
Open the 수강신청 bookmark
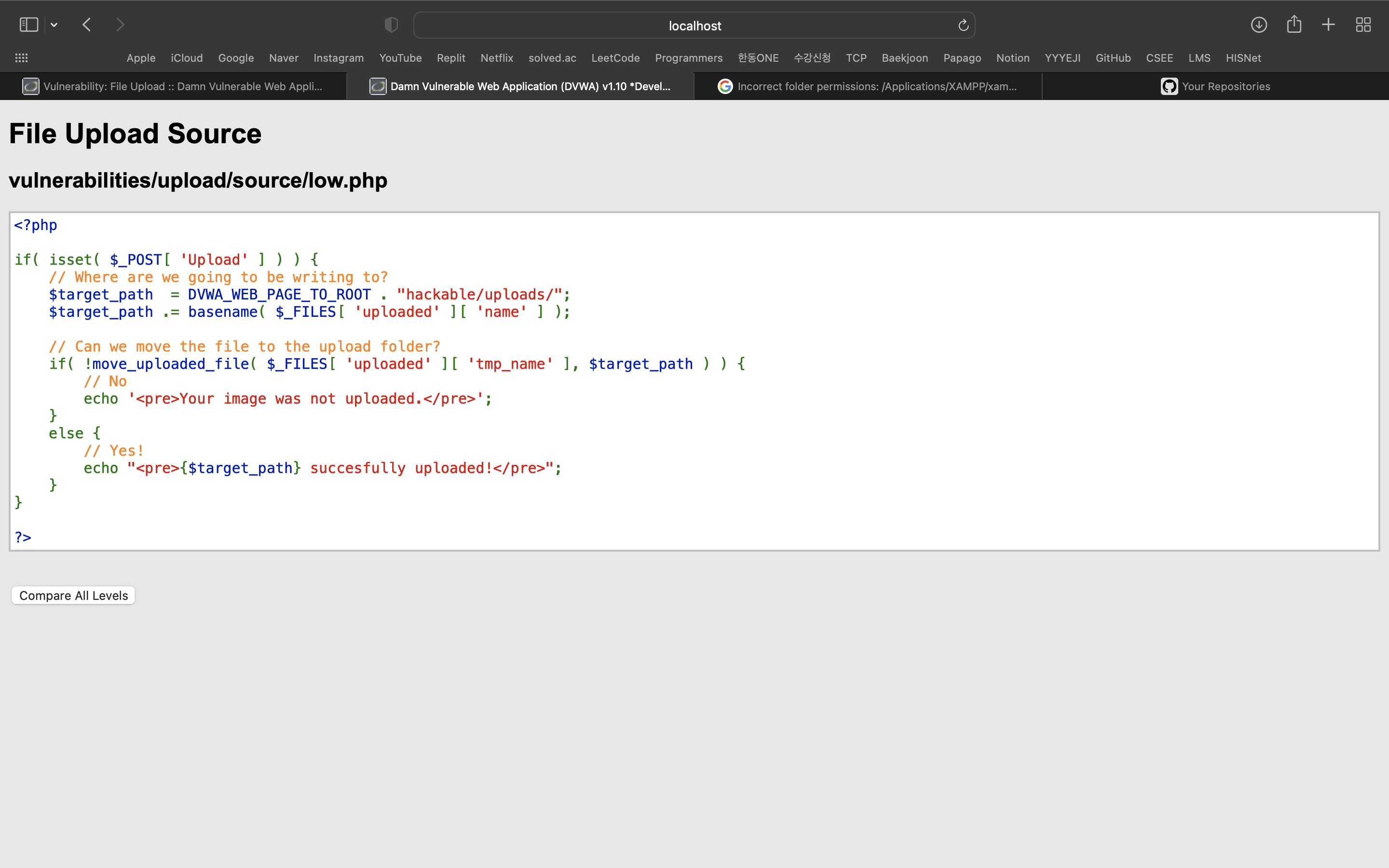pos(812,58)
